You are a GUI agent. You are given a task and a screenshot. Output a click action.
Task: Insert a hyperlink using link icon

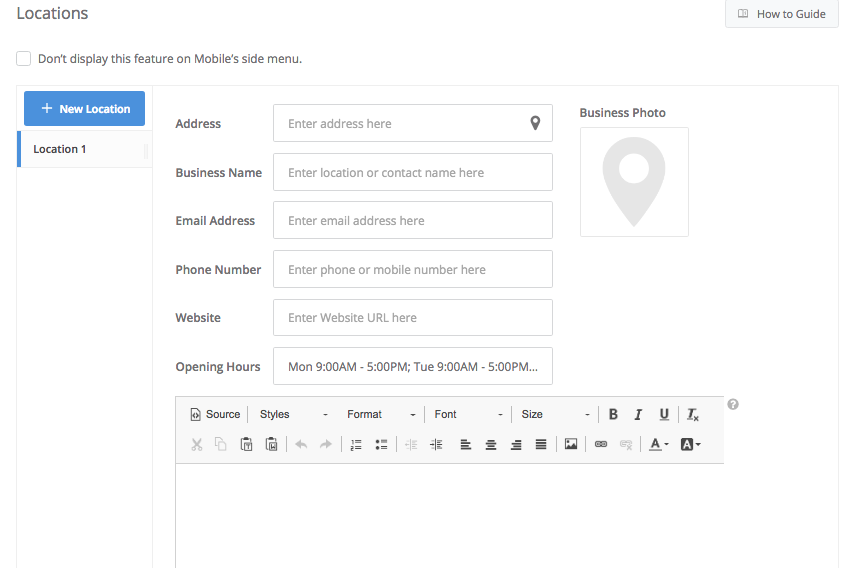tap(601, 445)
